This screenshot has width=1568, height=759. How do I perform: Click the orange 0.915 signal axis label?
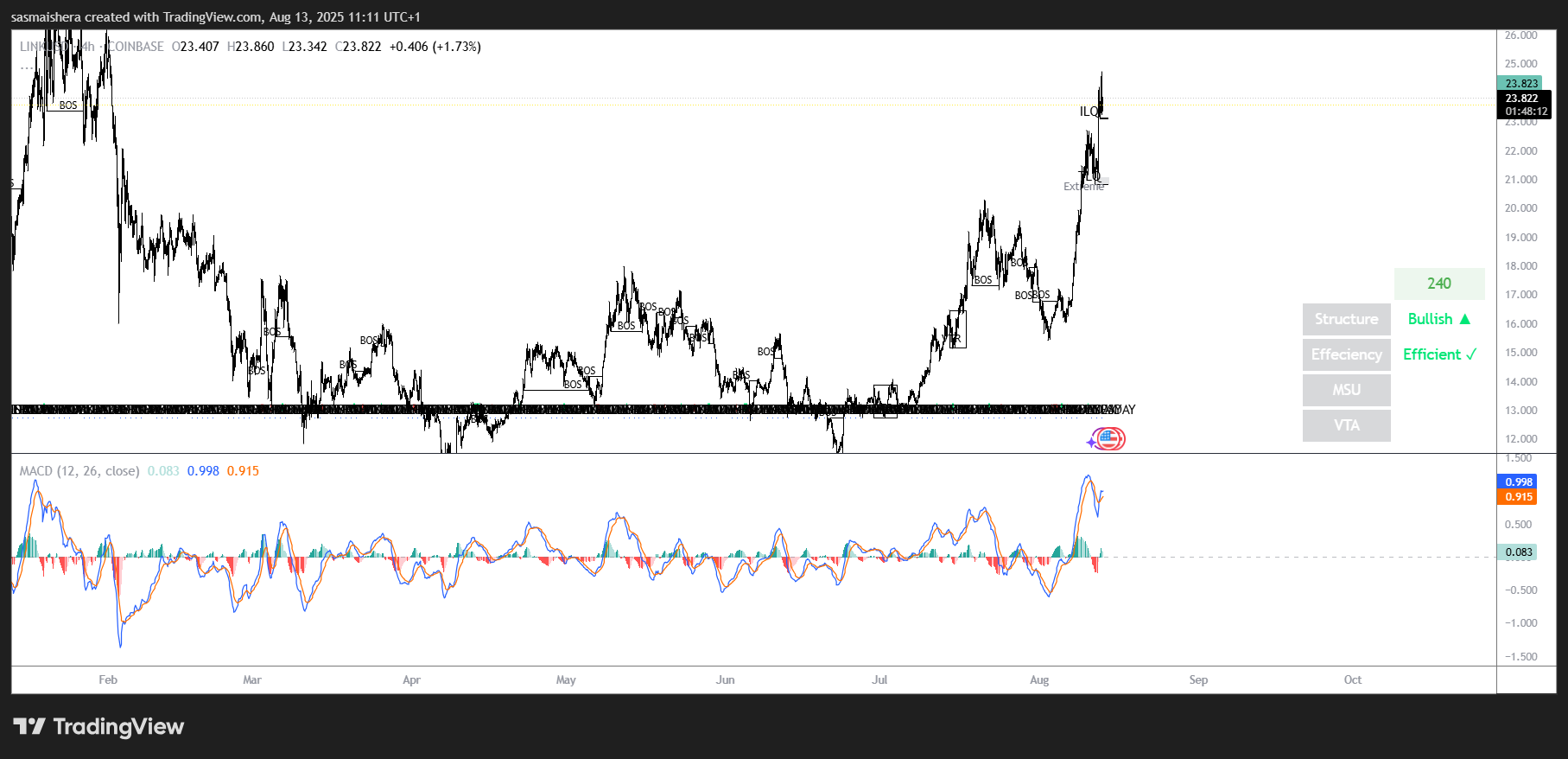click(1519, 497)
